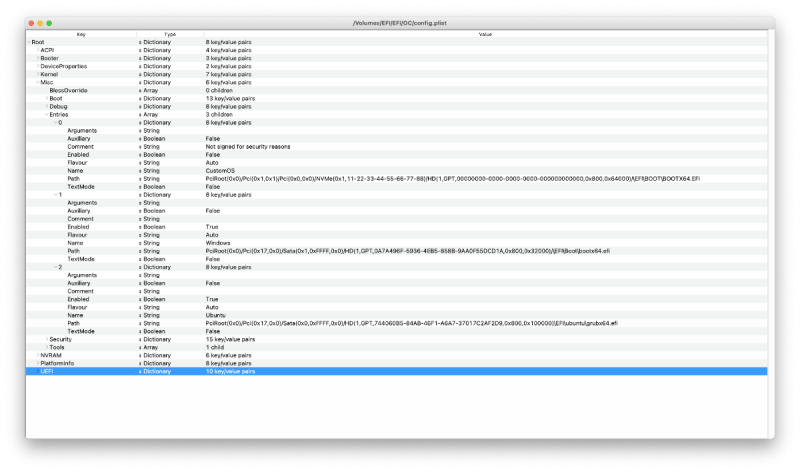
Task: Open the Type popup on the Tools row
Action: point(140,347)
